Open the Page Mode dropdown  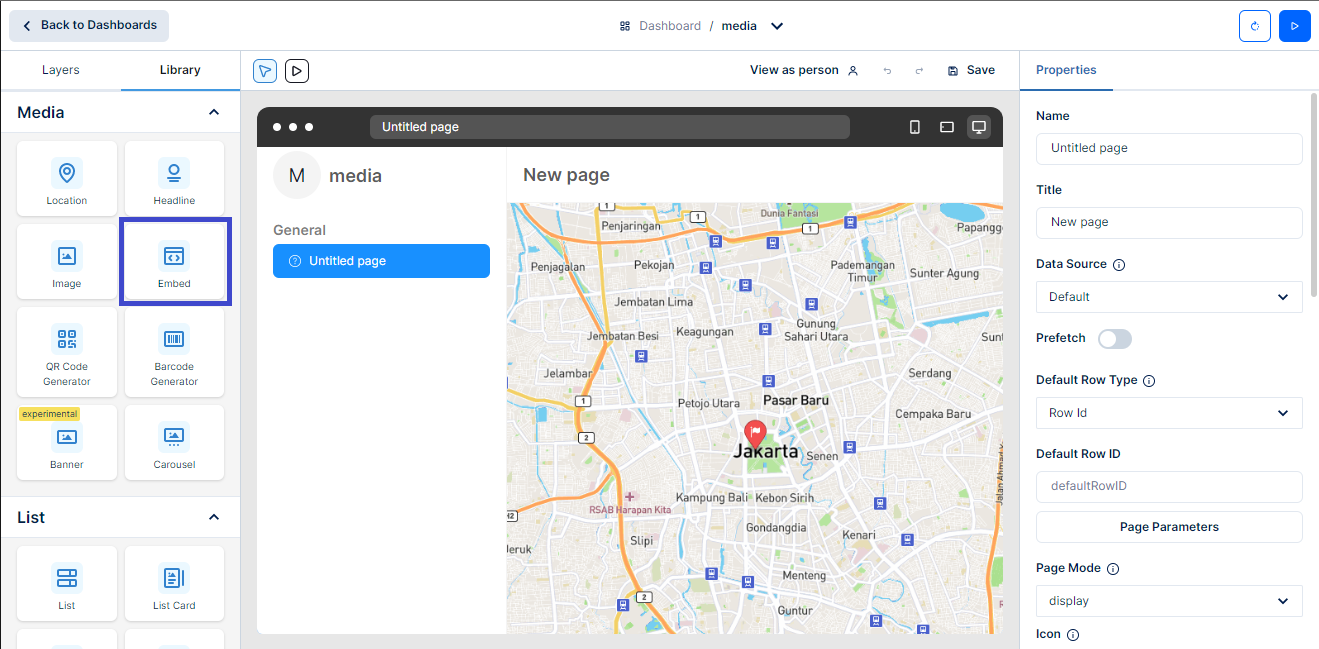1168,601
